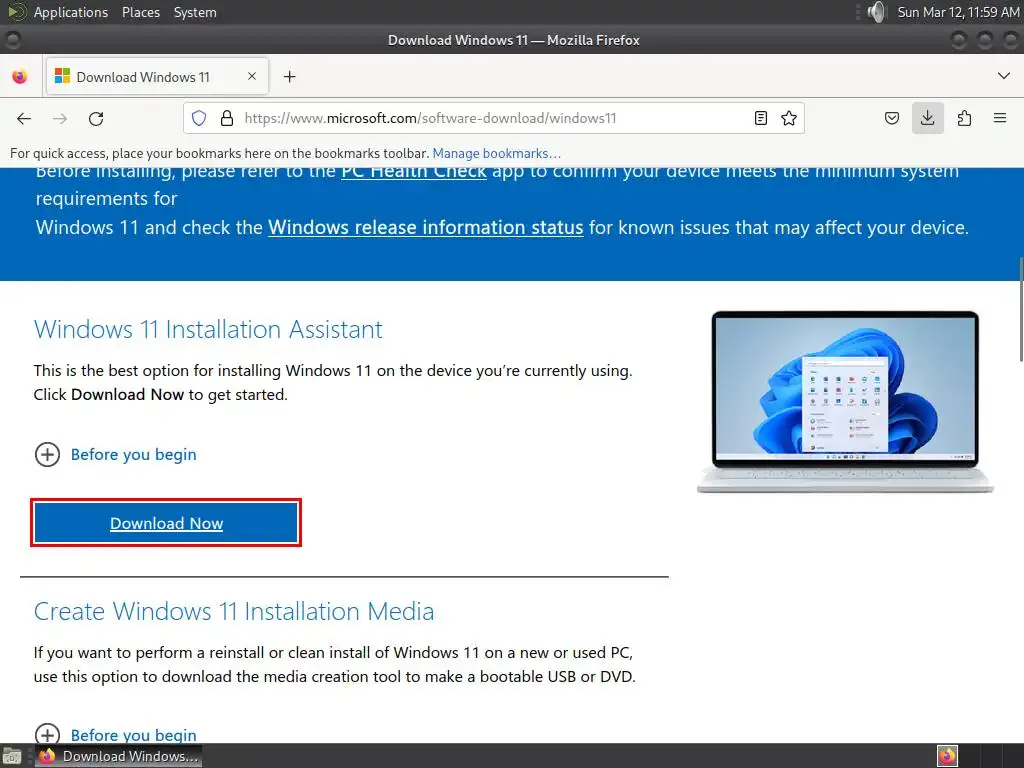Image resolution: width=1024 pixels, height=768 pixels.
Task: Click the Windows 11 Installation Assistant heading
Action: click(x=208, y=329)
